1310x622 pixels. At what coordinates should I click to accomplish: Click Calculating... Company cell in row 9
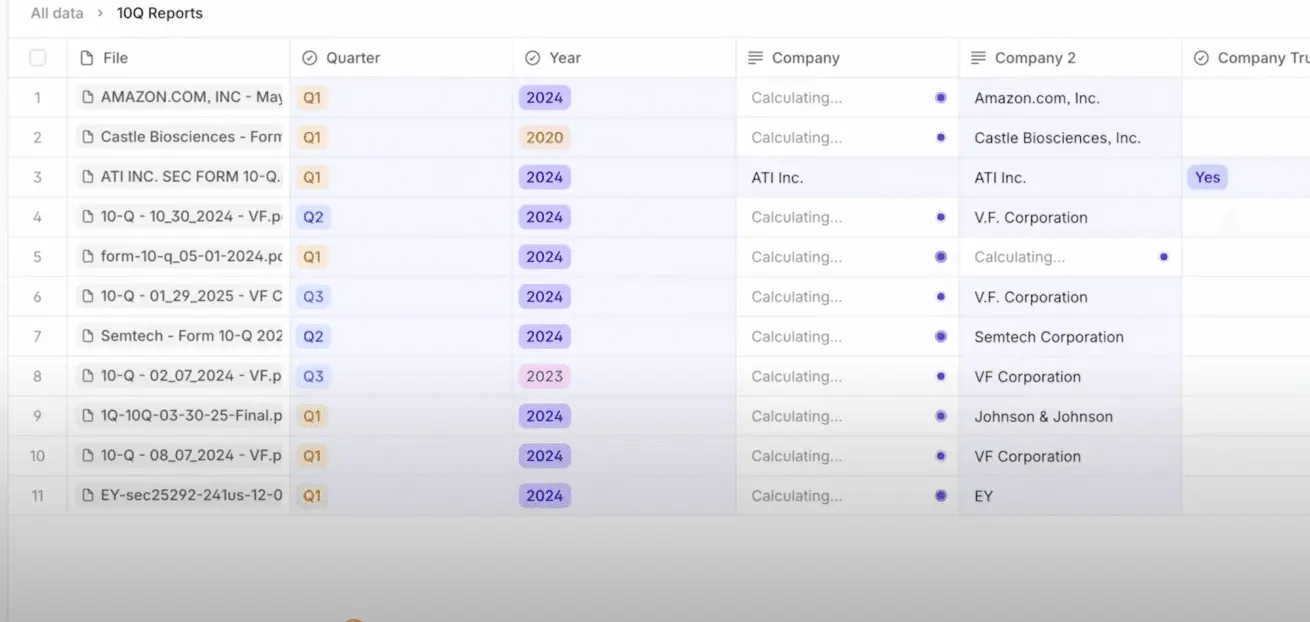pos(847,416)
